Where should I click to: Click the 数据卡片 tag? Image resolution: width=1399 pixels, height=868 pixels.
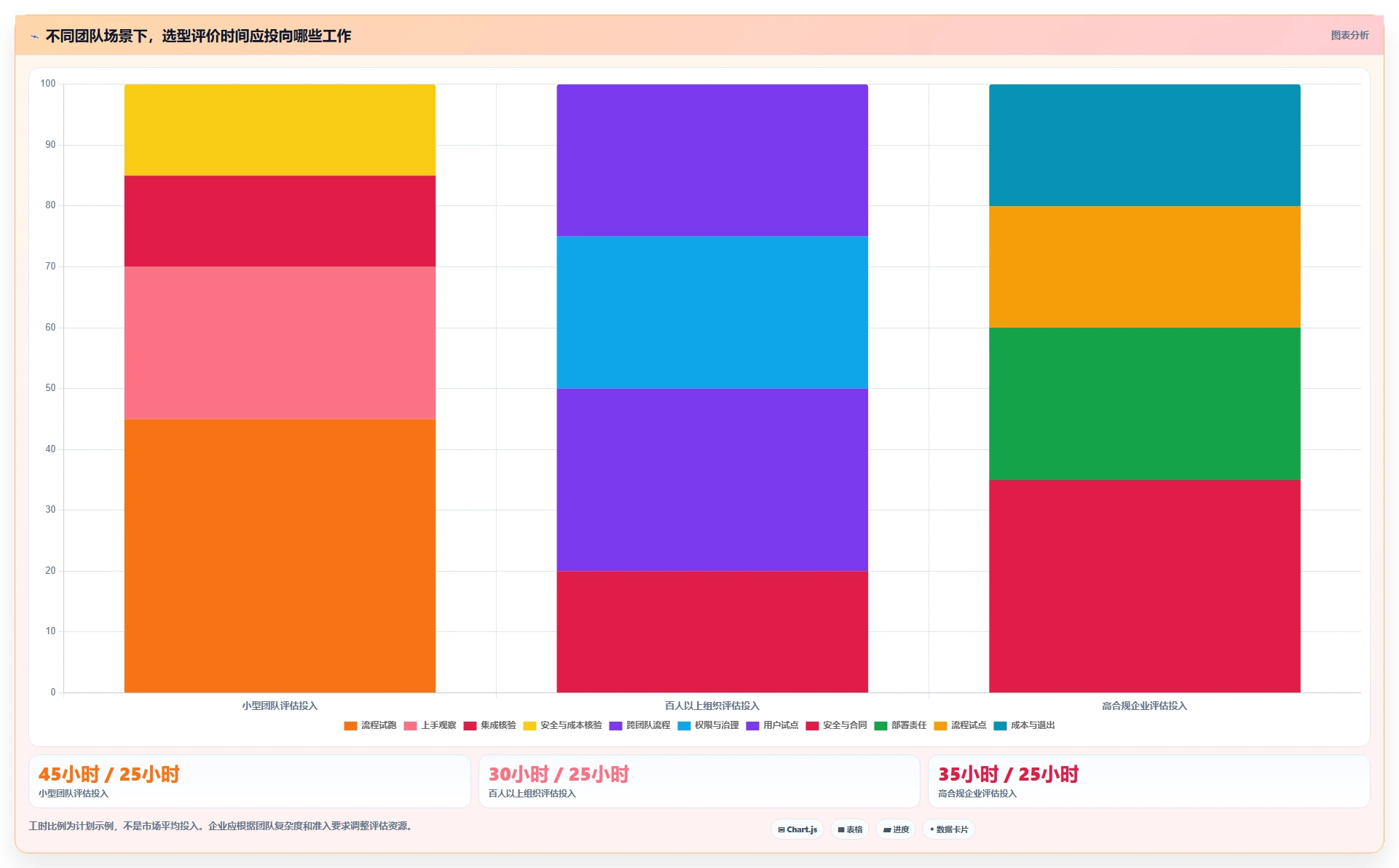click(949, 829)
